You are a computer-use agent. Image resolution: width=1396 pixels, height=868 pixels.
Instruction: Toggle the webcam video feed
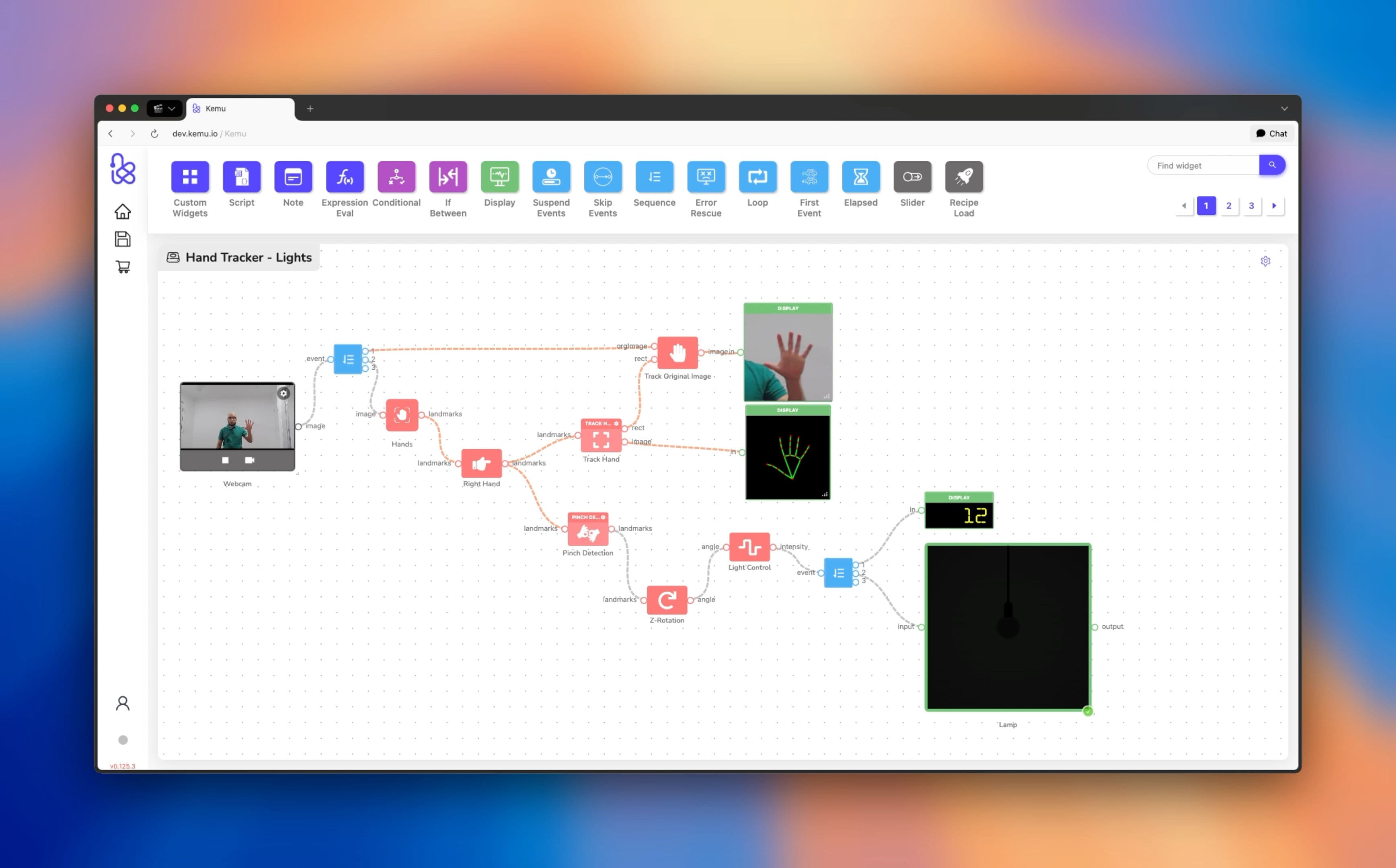click(249, 460)
